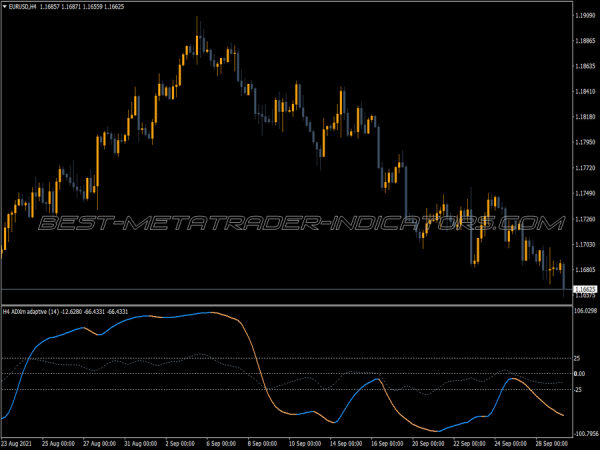The image size is (600, 450).
Task: Click the 10 Sep 00:00 time label
Action: (305, 444)
